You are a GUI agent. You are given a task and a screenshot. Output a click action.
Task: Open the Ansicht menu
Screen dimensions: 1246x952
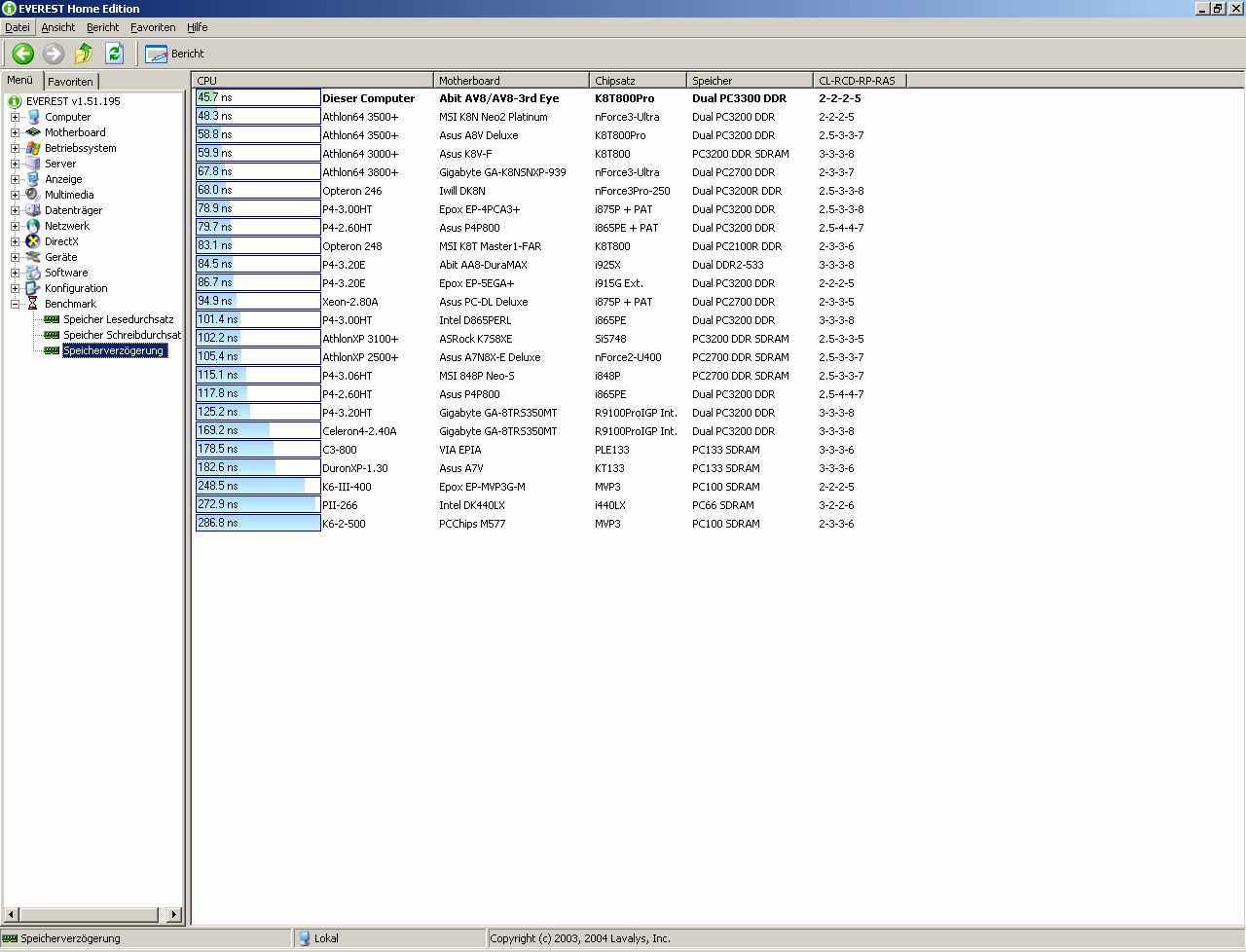pyautogui.click(x=58, y=27)
